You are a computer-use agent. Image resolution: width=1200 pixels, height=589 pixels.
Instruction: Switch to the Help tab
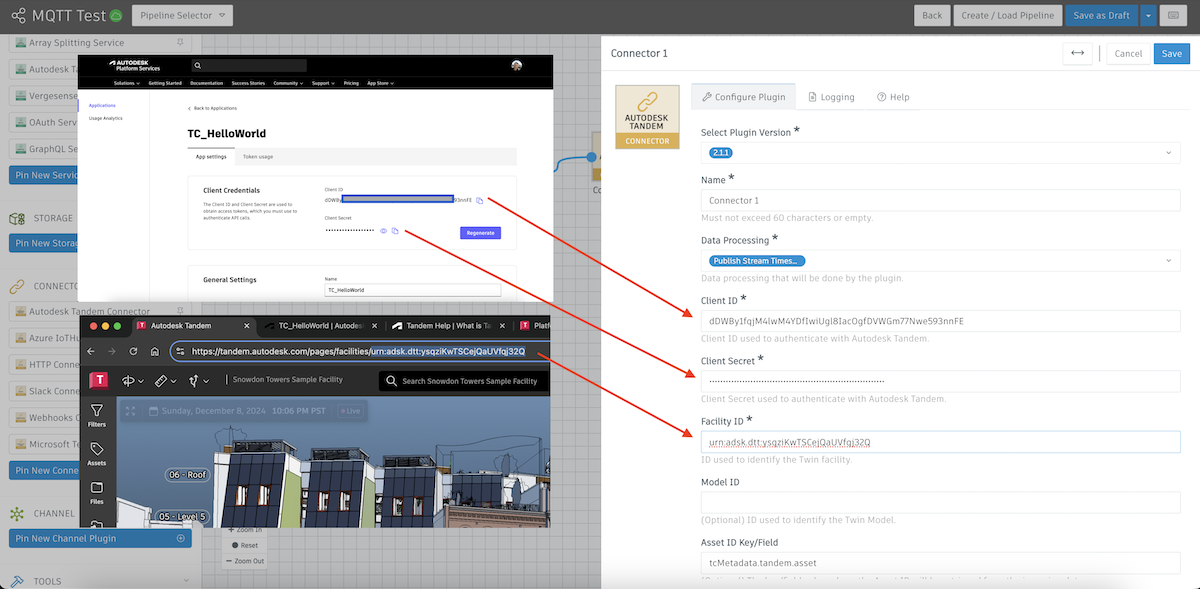893,97
